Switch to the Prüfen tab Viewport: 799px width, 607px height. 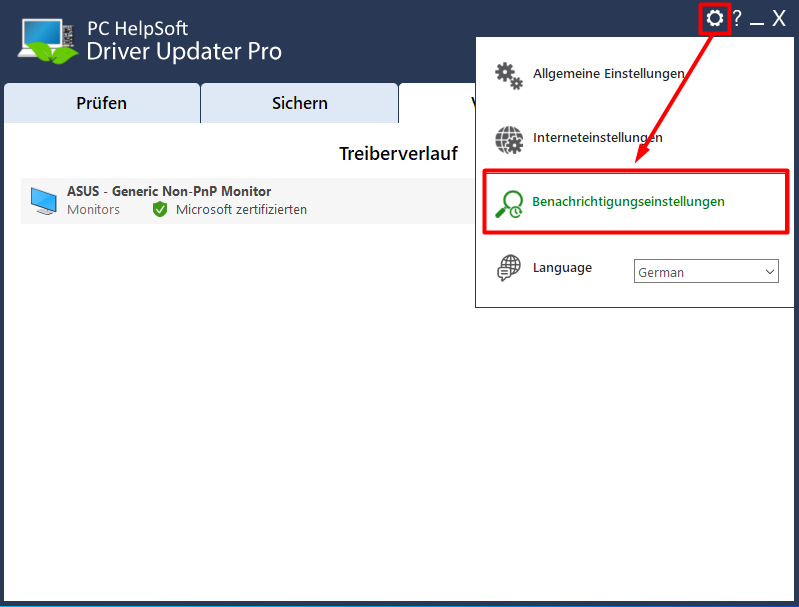coord(101,103)
